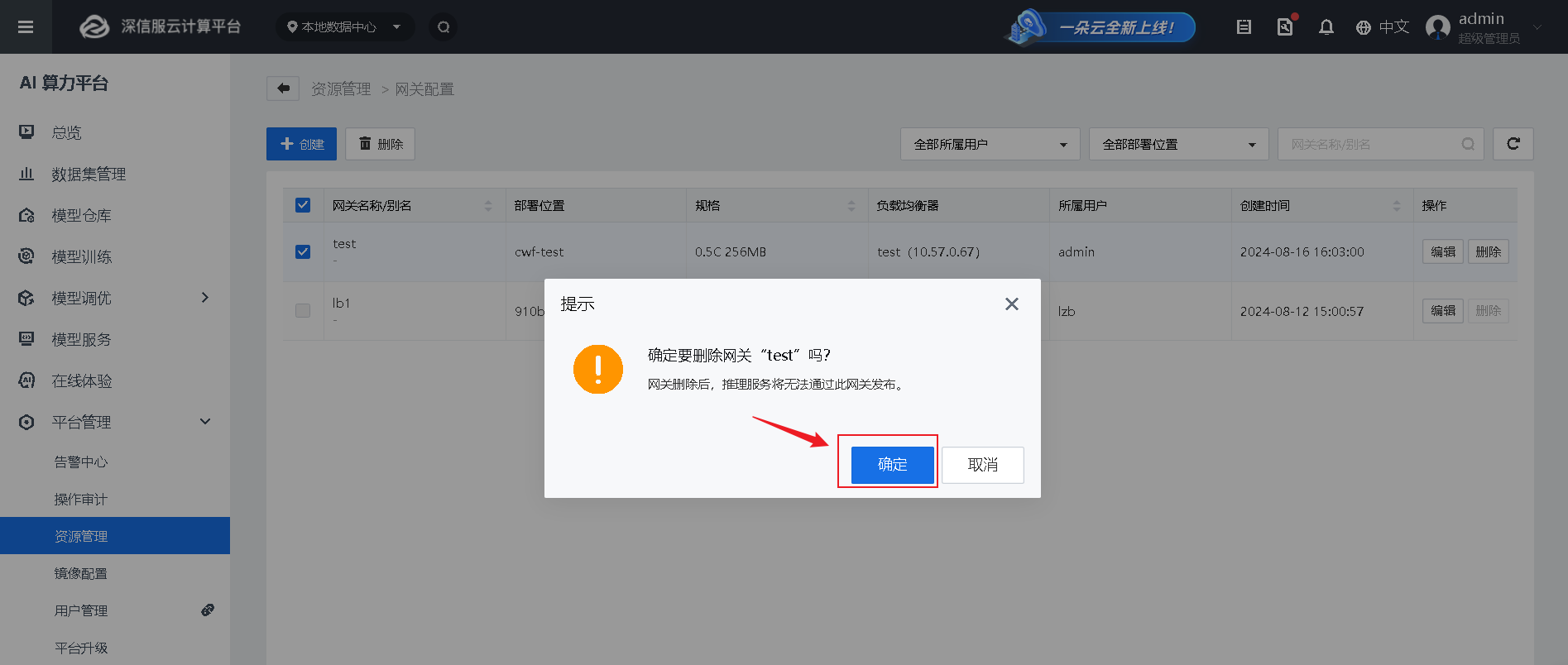Viewport: 1568px width, 665px height.
Task: Click the Model Repository icon
Action: coord(26,215)
